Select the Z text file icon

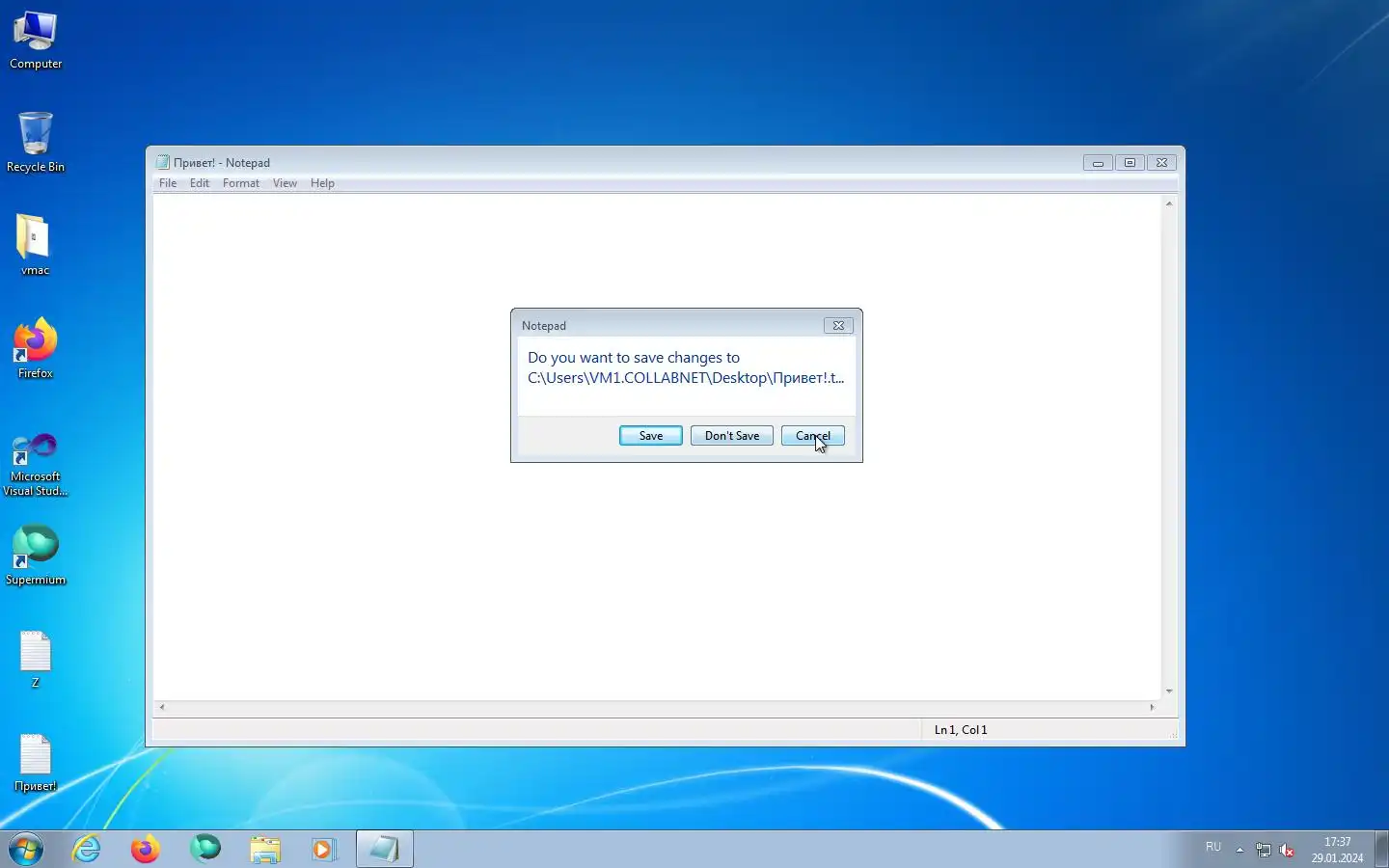36,660
